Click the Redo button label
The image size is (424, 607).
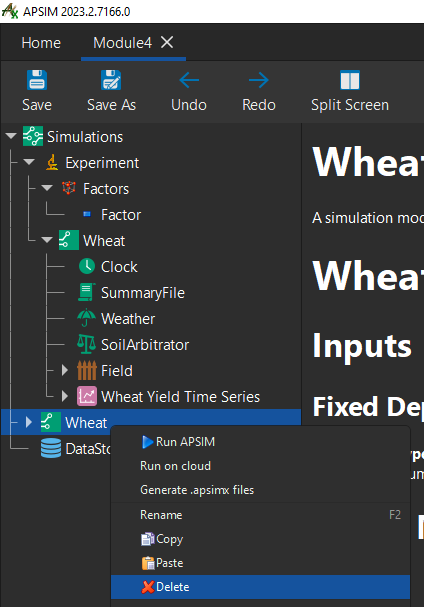coord(259,105)
